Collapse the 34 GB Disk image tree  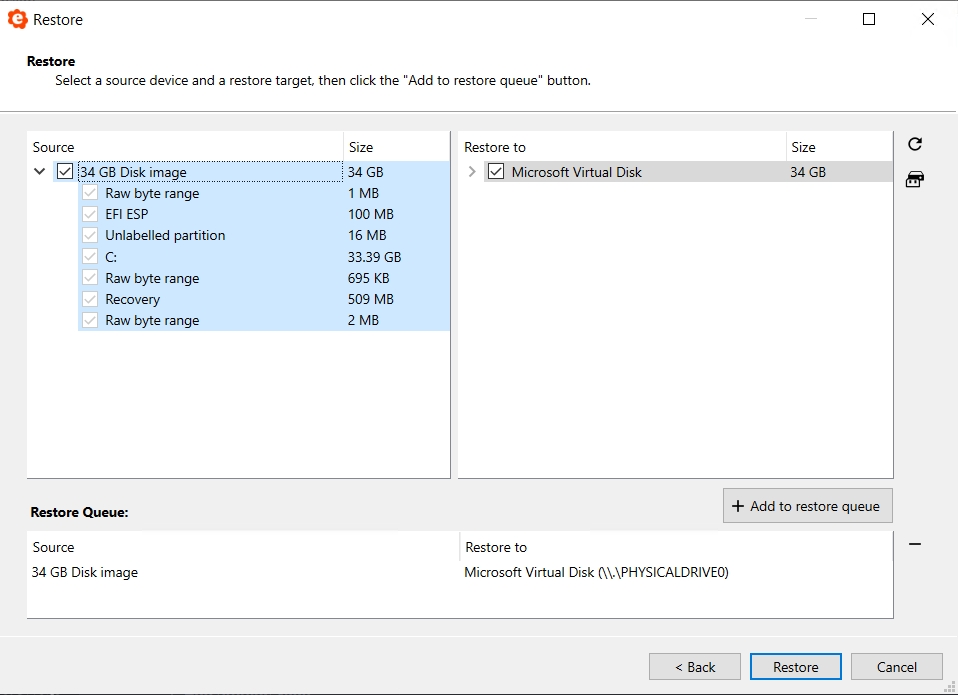tap(40, 172)
